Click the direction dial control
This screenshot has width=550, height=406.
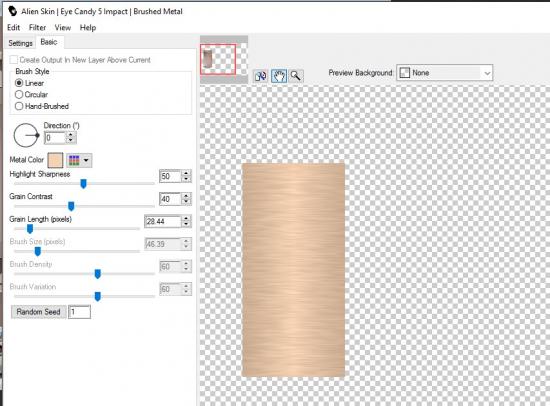pyautogui.click(x=26, y=135)
